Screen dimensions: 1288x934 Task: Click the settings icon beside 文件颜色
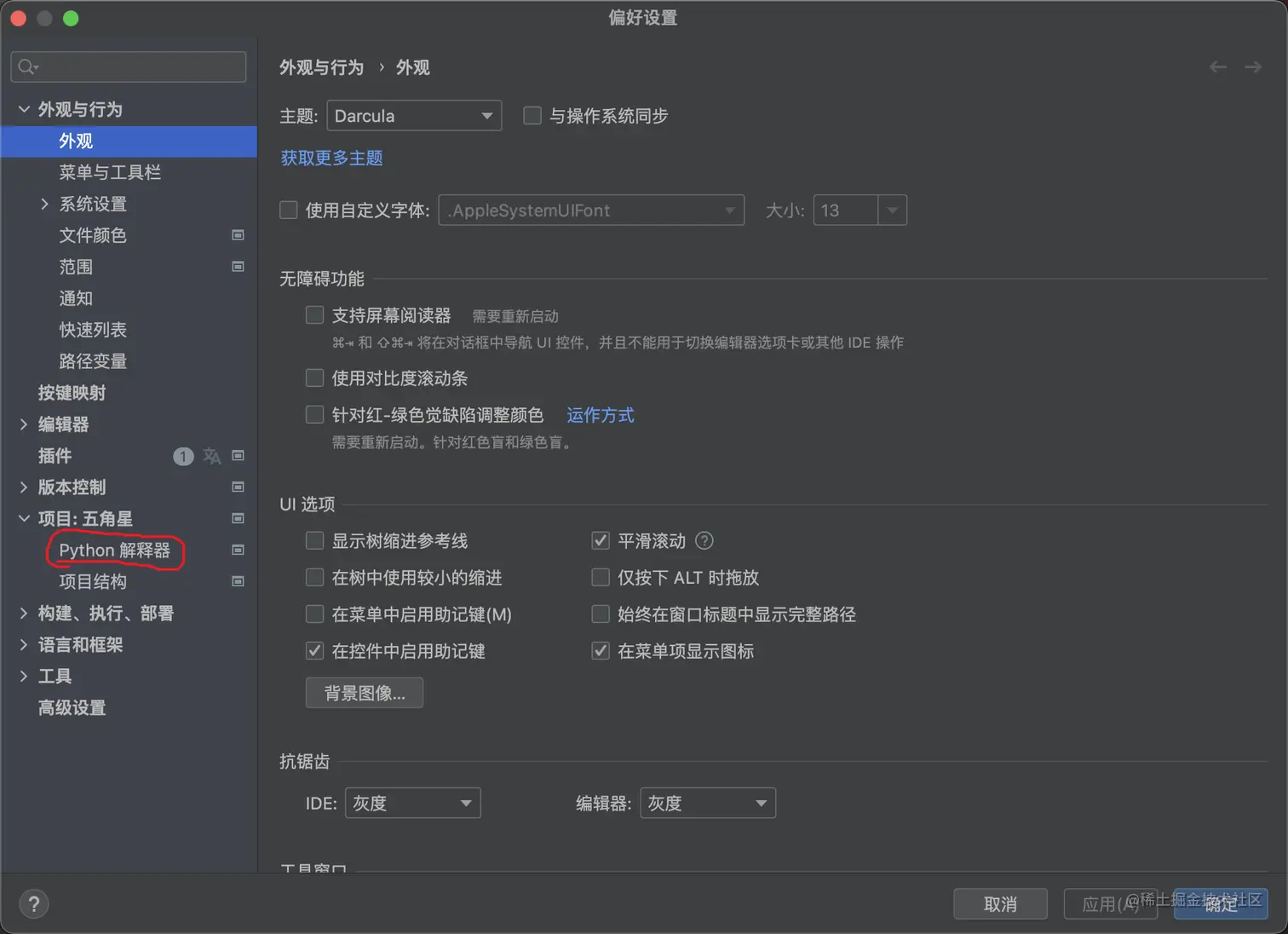tap(239, 235)
